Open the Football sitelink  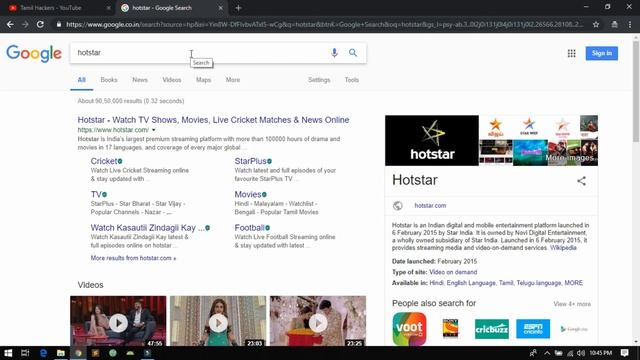[249, 228]
